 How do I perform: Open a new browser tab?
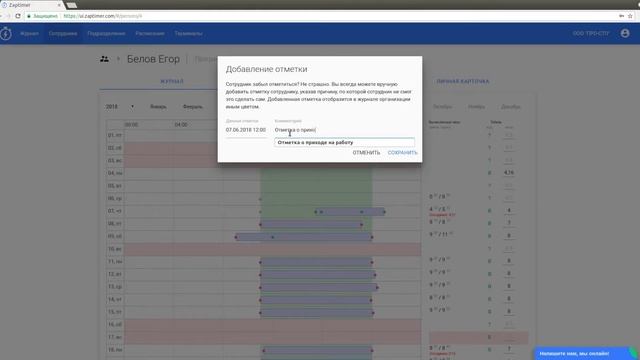tap(71, 5)
